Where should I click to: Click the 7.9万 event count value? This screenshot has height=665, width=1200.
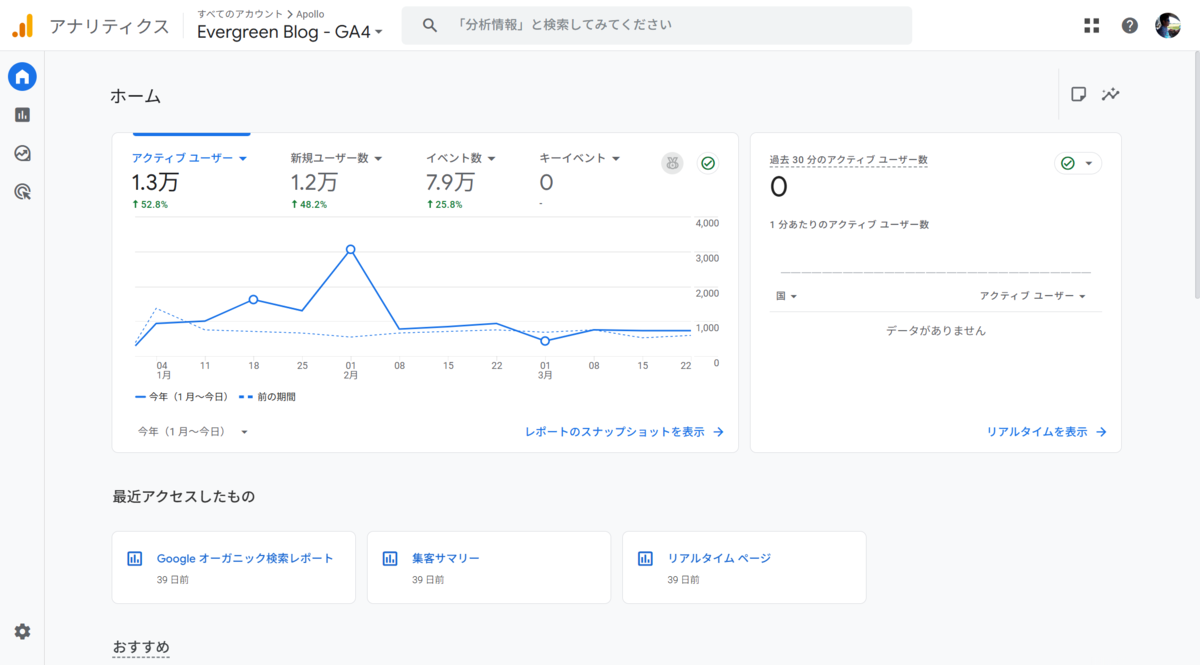449,183
